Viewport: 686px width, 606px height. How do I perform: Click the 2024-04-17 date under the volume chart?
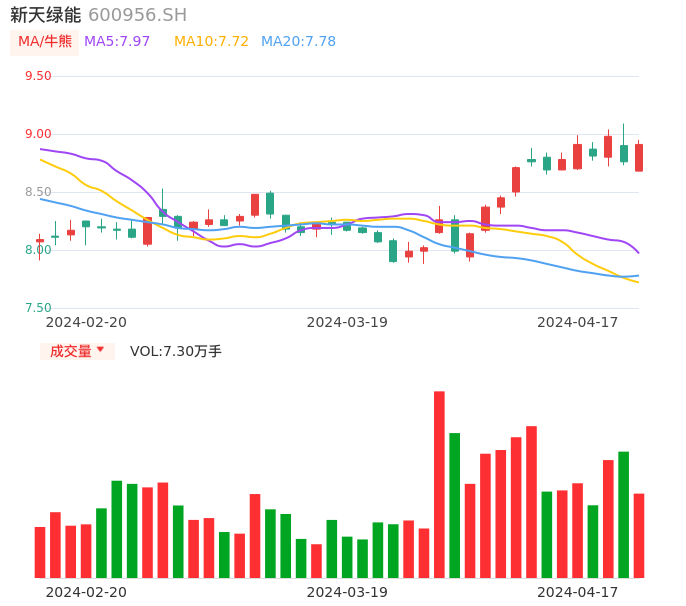point(578,592)
